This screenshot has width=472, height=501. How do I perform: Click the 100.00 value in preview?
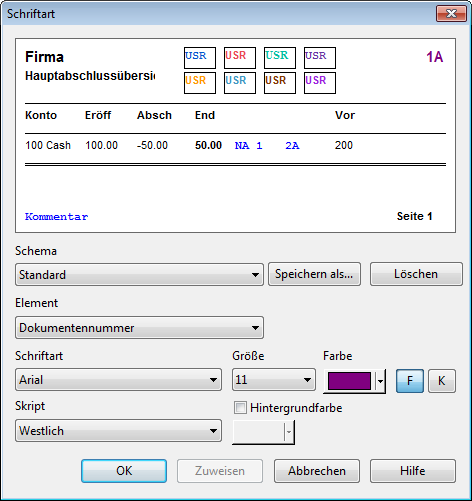[x=101, y=145]
